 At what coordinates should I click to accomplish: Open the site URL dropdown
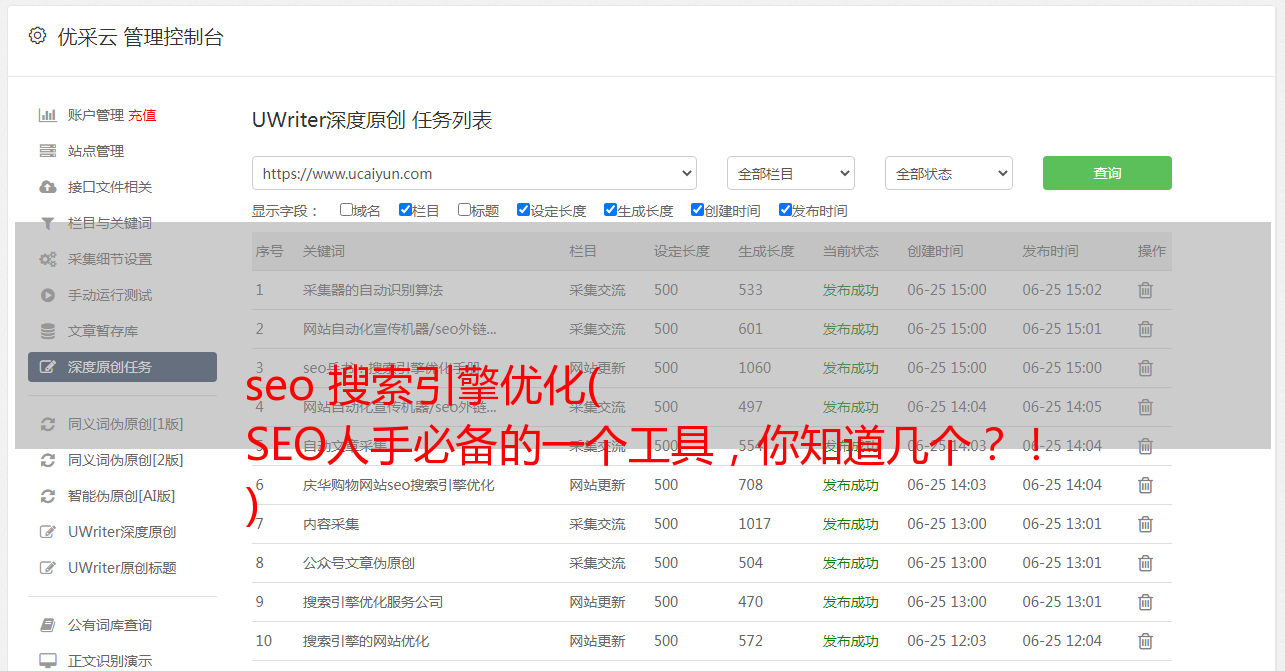tap(474, 173)
